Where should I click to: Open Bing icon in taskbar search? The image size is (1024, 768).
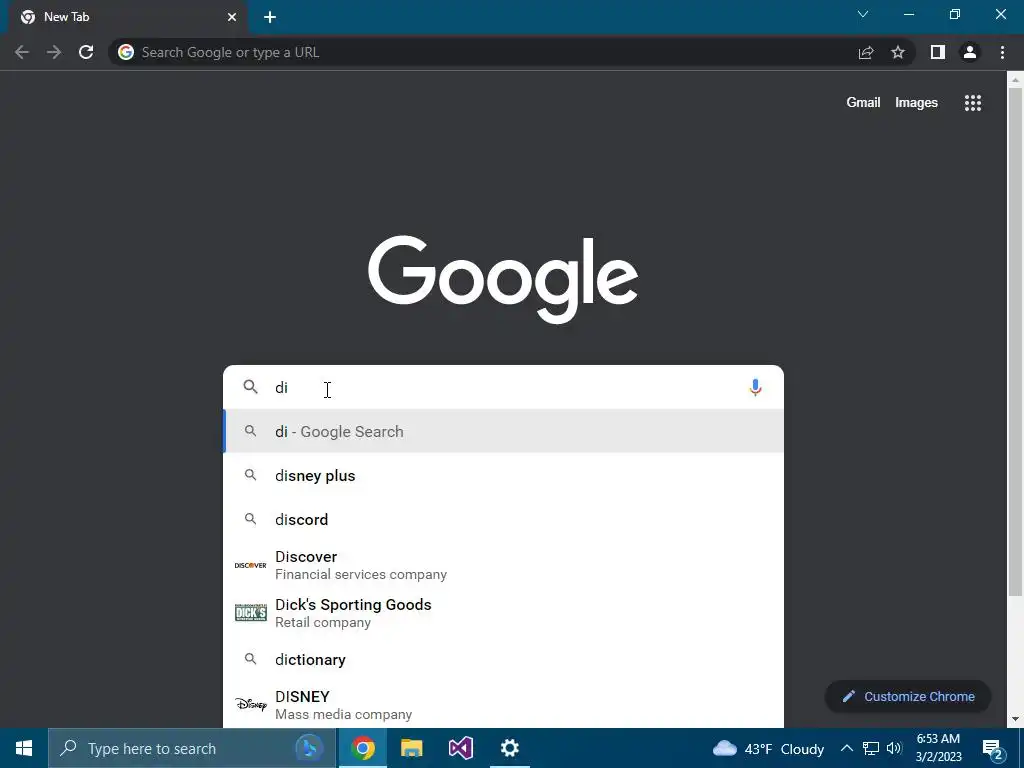point(310,748)
